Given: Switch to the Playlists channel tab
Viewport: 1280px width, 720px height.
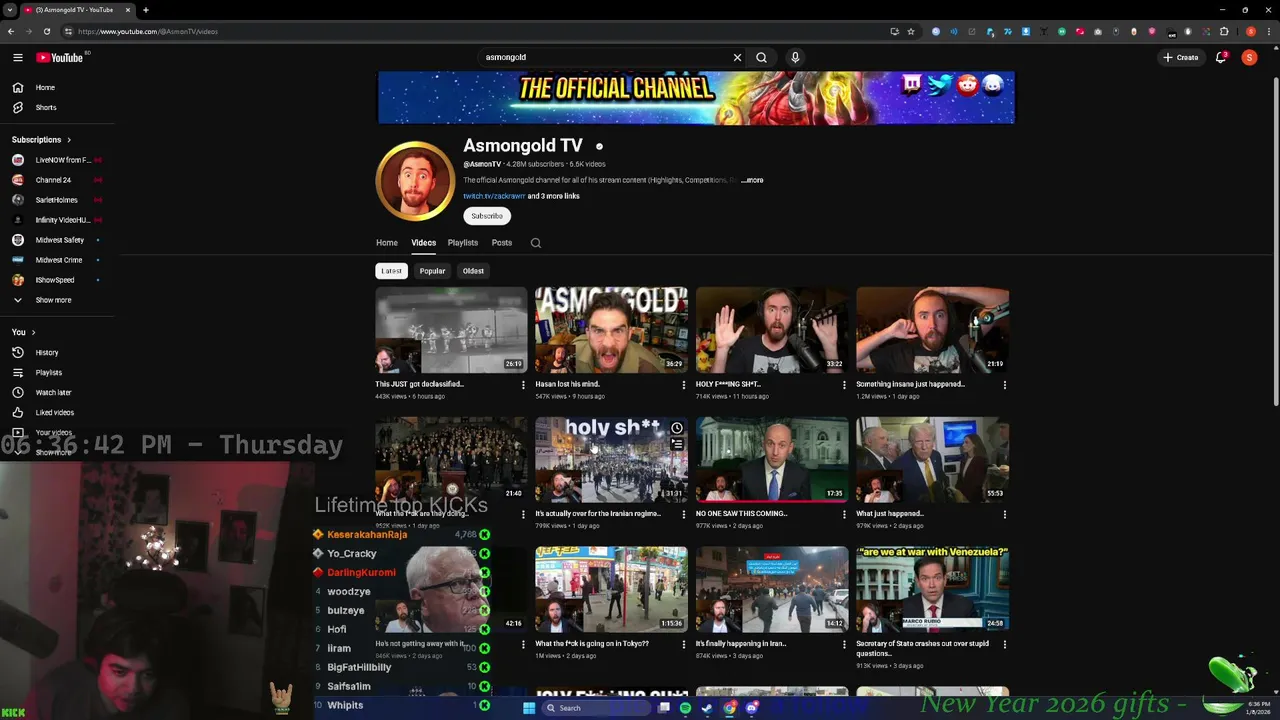Looking at the screenshot, I should pyautogui.click(x=463, y=243).
